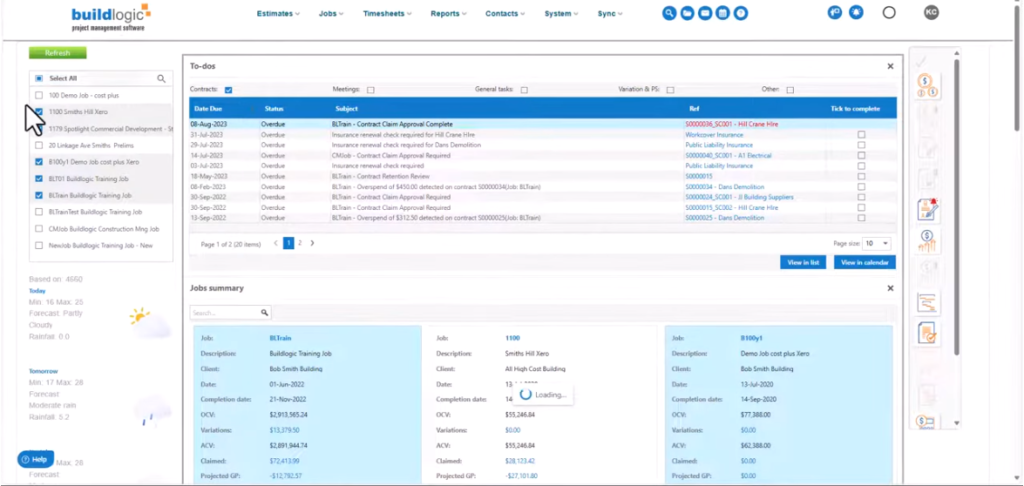This screenshot has height=486, width=1024.
Task: Sort by the Subject column header
Action: point(346,108)
